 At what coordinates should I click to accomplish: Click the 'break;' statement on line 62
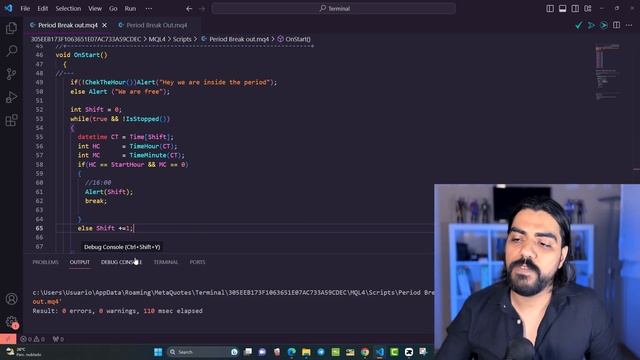pyautogui.click(x=96, y=201)
